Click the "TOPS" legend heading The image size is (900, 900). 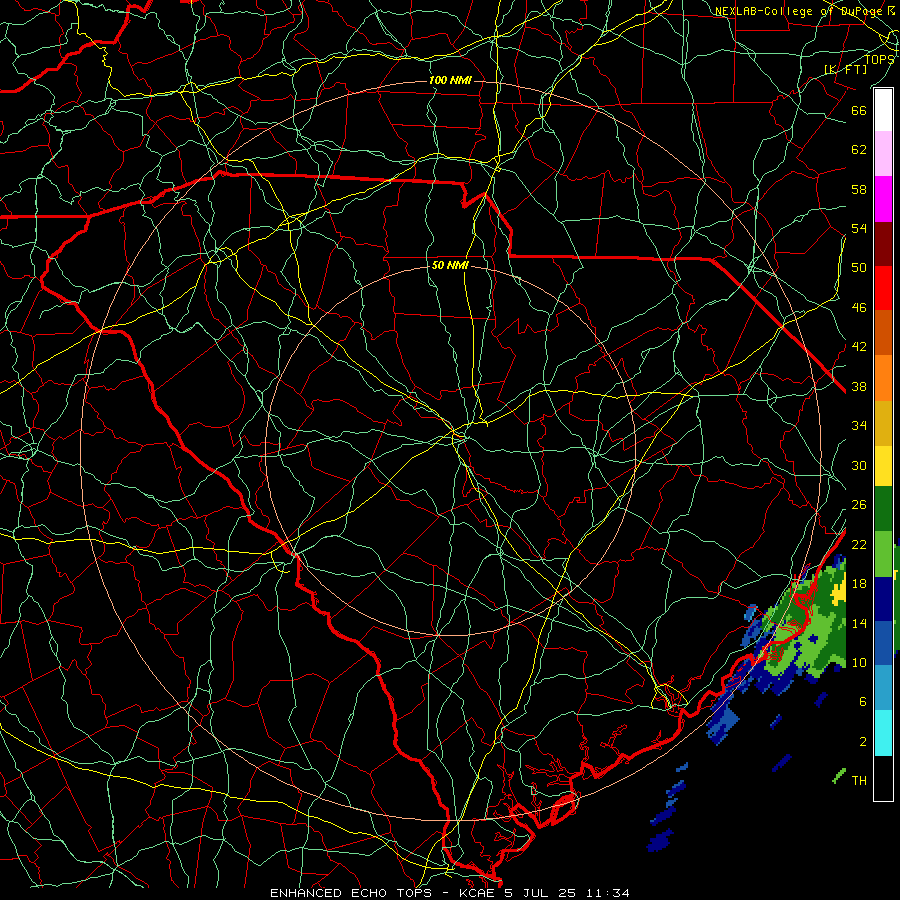click(x=879, y=60)
